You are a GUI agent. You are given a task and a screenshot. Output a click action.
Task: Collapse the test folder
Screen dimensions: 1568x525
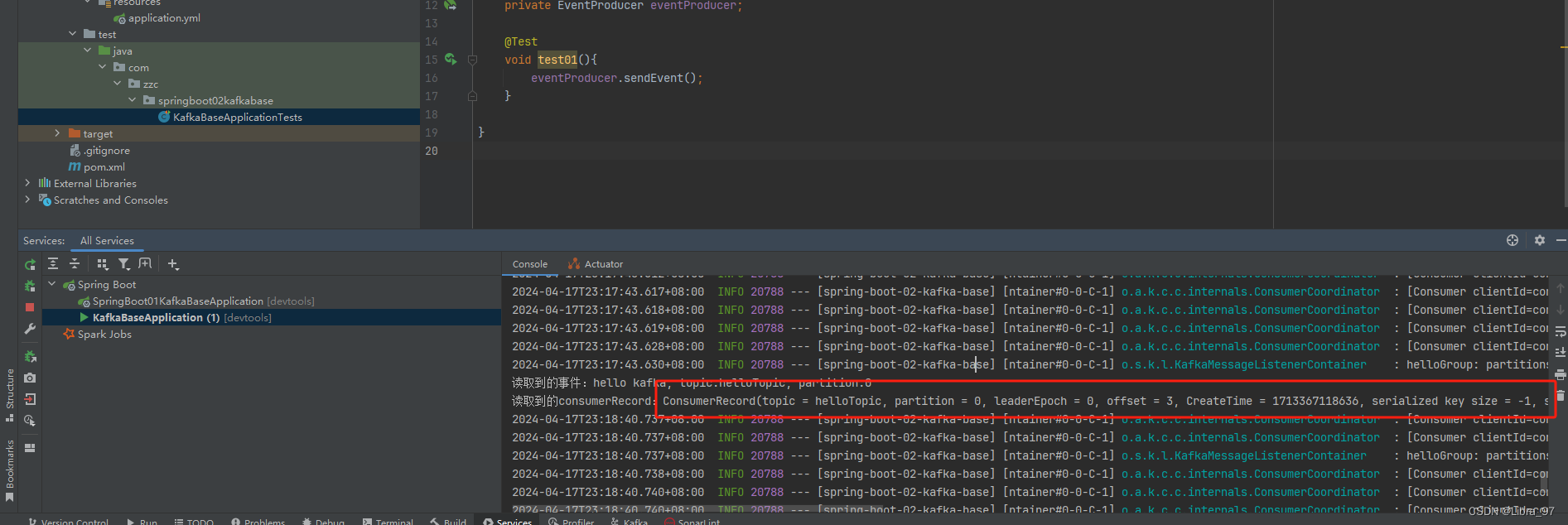coord(73,34)
